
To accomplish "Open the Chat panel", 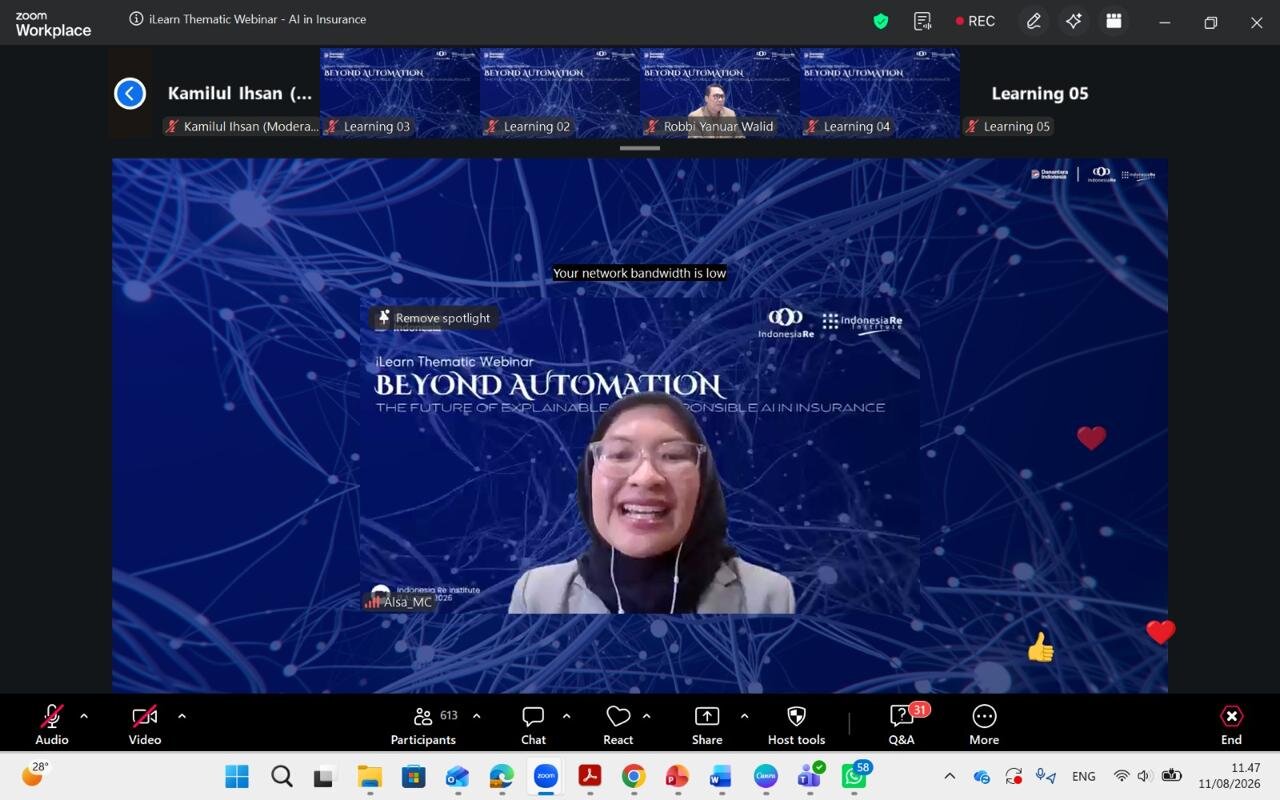I will pos(533,724).
